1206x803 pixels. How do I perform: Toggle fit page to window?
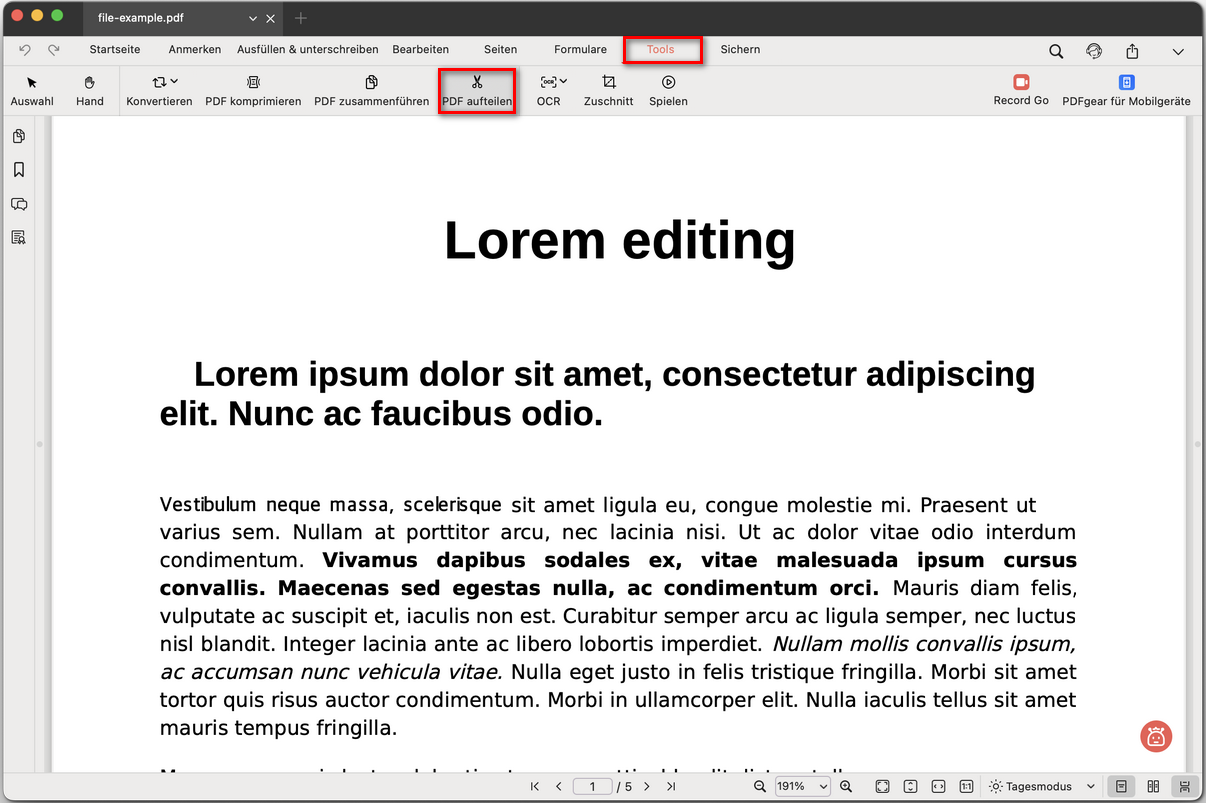[x=882, y=786]
